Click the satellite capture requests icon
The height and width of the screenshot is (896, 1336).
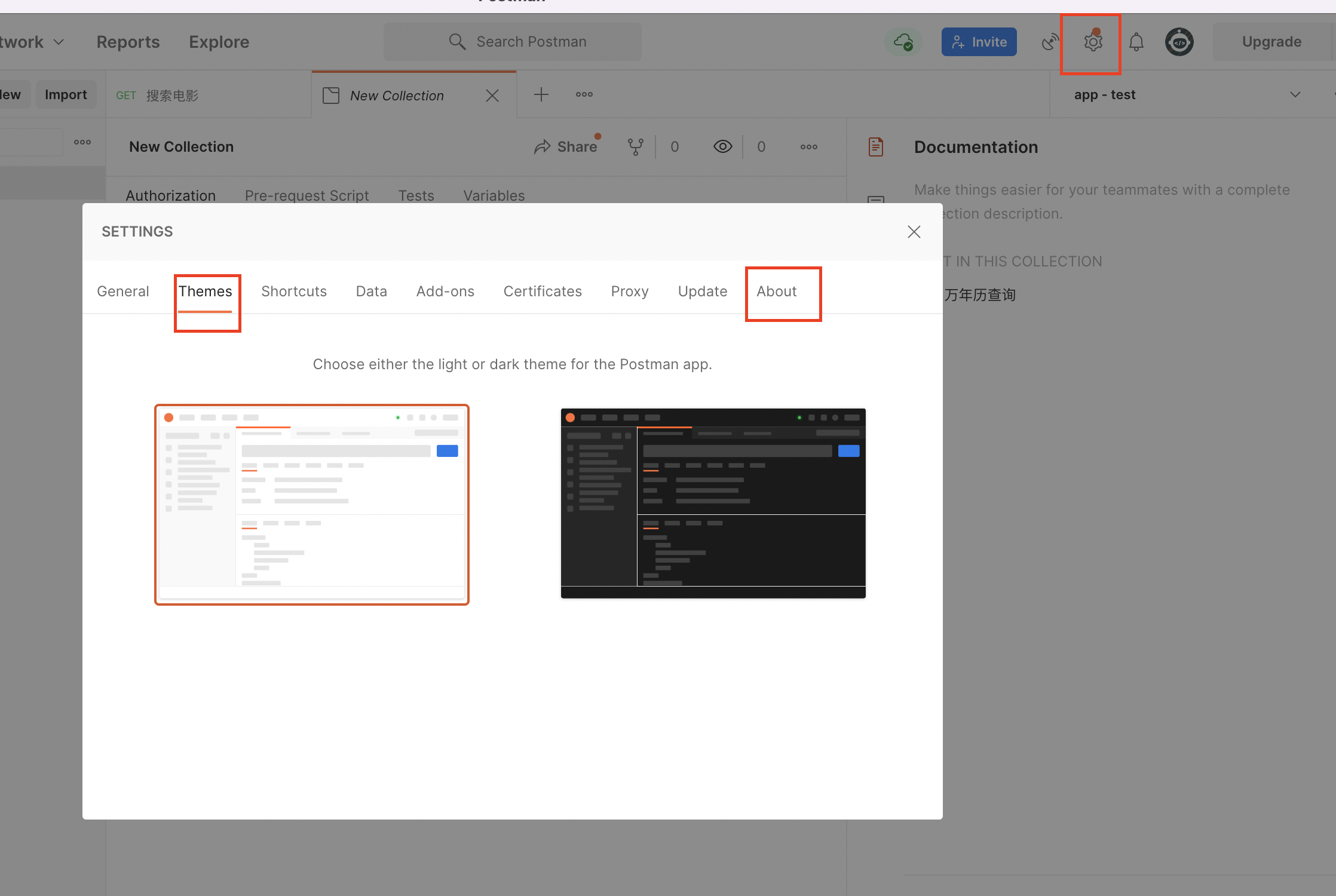tap(1050, 42)
